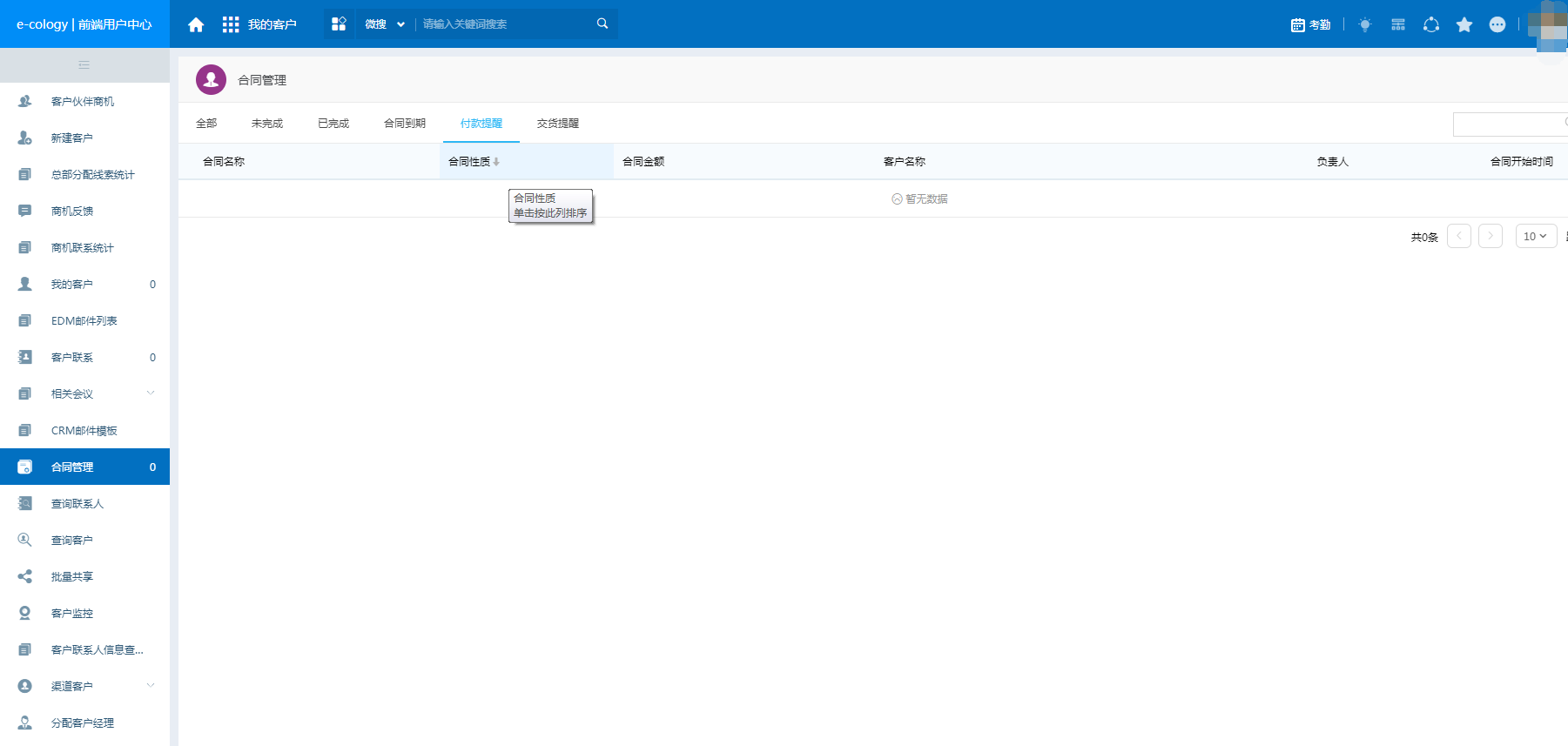Go to previous page arrow
Image resolution: width=1568 pixels, height=746 pixels.
1459,236
